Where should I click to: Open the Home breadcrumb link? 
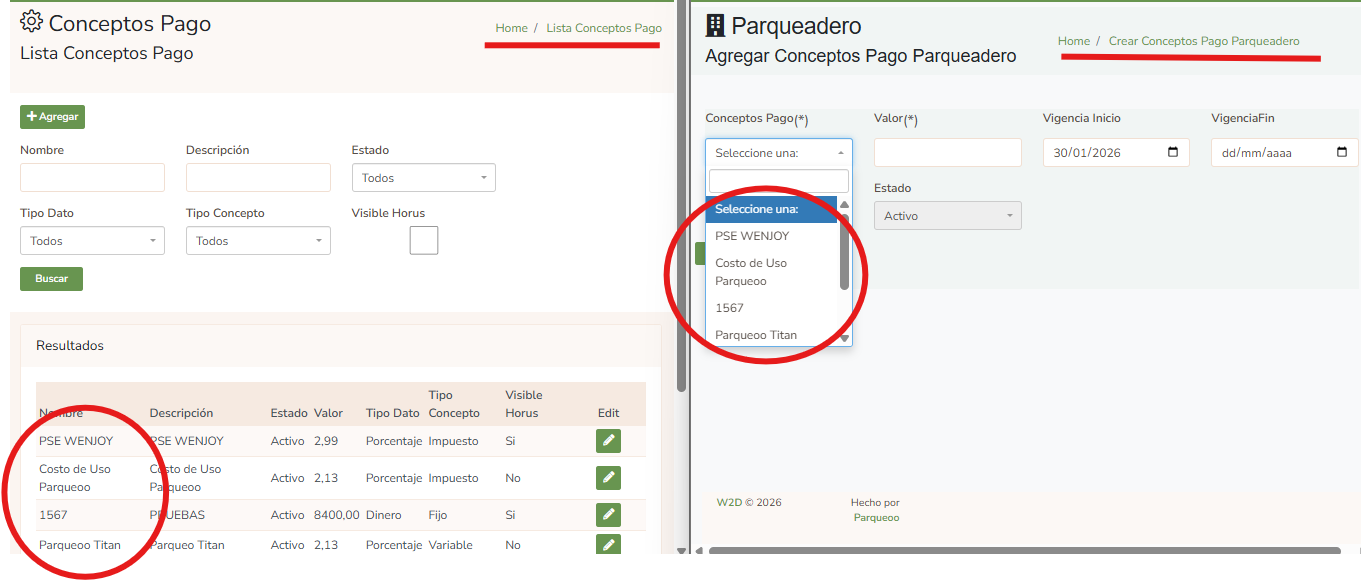(x=511, y=28)
